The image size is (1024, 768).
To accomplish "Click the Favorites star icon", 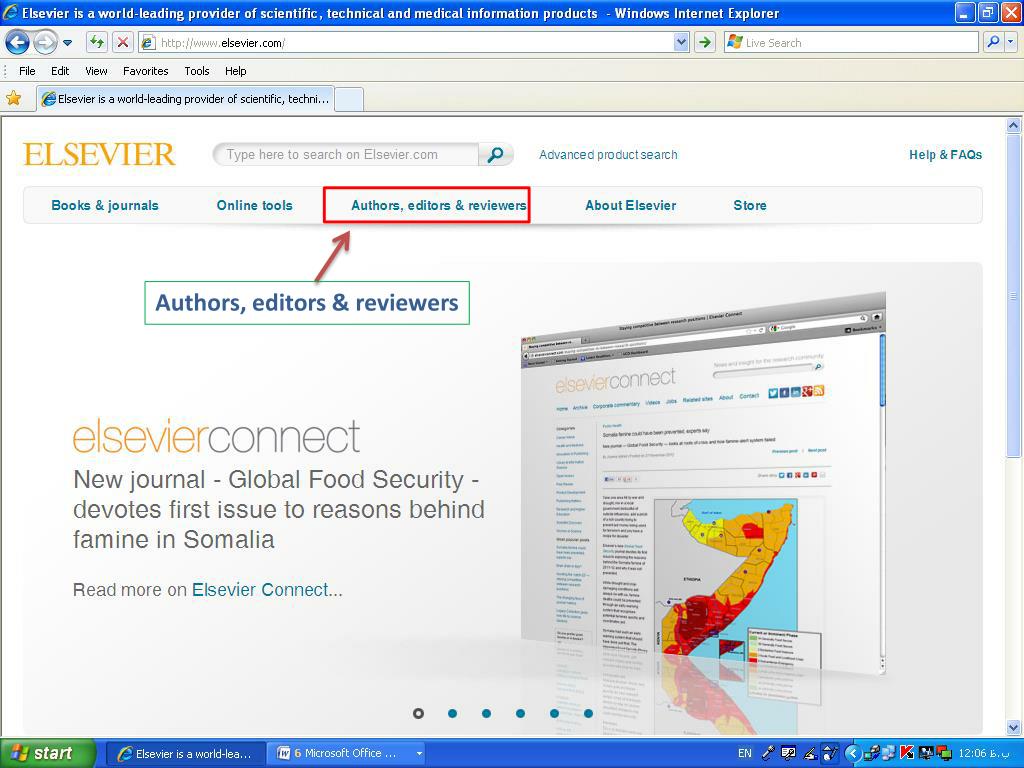I will coord(14,99).
